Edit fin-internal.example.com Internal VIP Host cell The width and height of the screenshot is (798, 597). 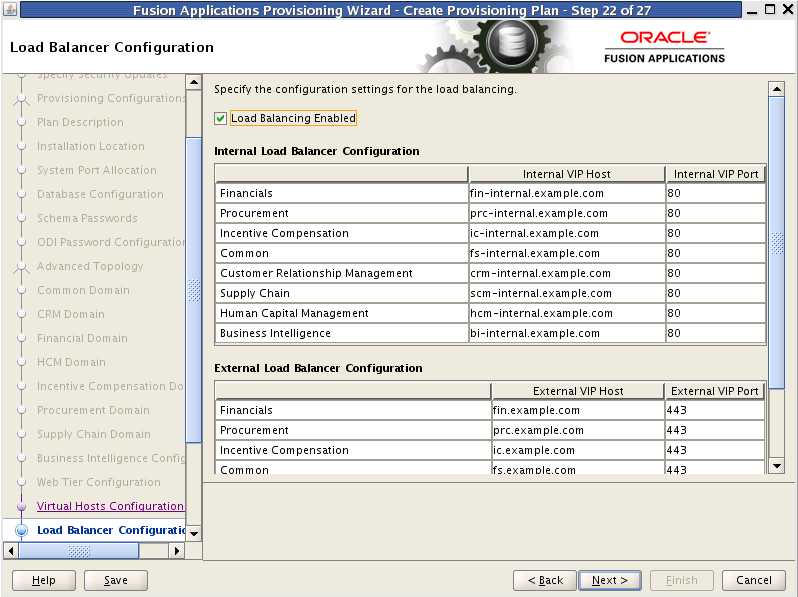pyautogui.click(x=567, y=193)
